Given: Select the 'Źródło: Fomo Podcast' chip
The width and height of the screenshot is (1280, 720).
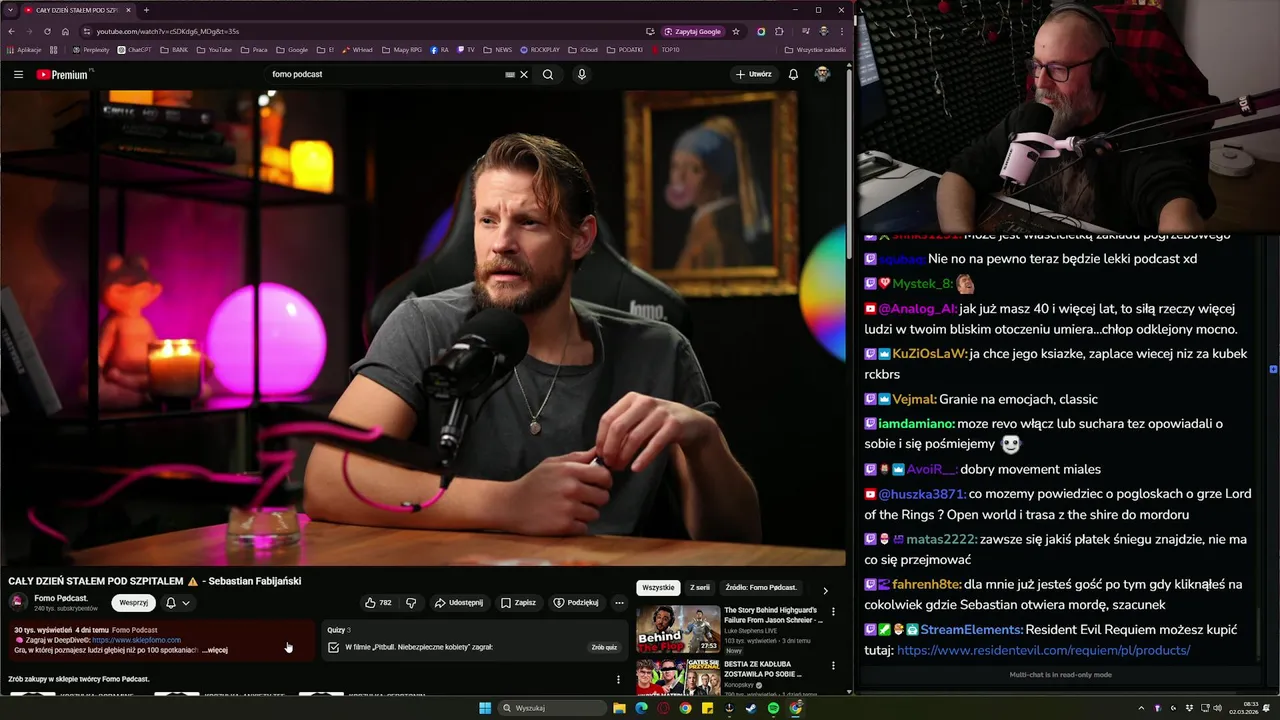Looking at the screenshot, I should coord(761,588).
